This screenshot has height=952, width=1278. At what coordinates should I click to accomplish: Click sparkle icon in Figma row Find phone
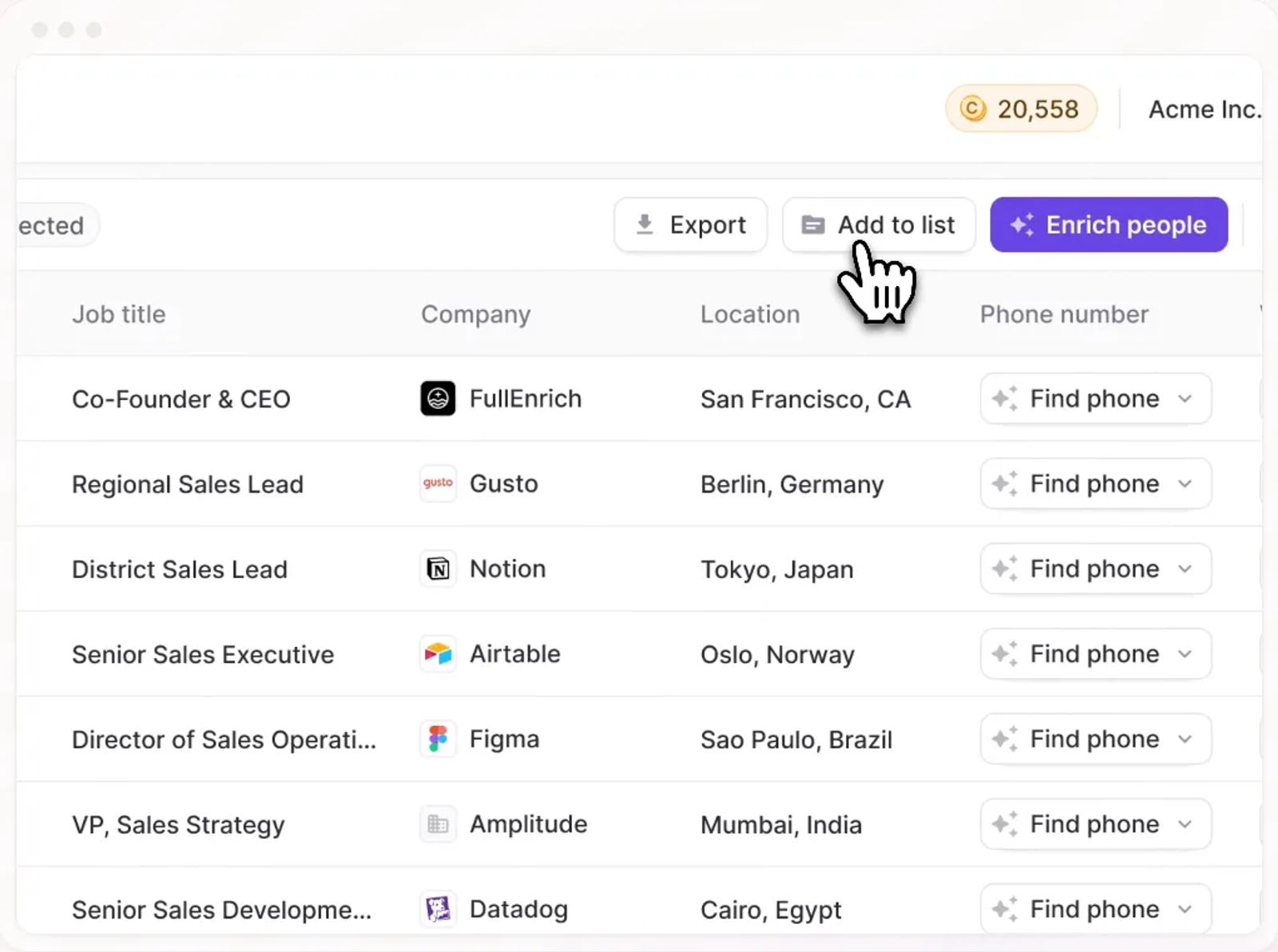[1005, 739]
